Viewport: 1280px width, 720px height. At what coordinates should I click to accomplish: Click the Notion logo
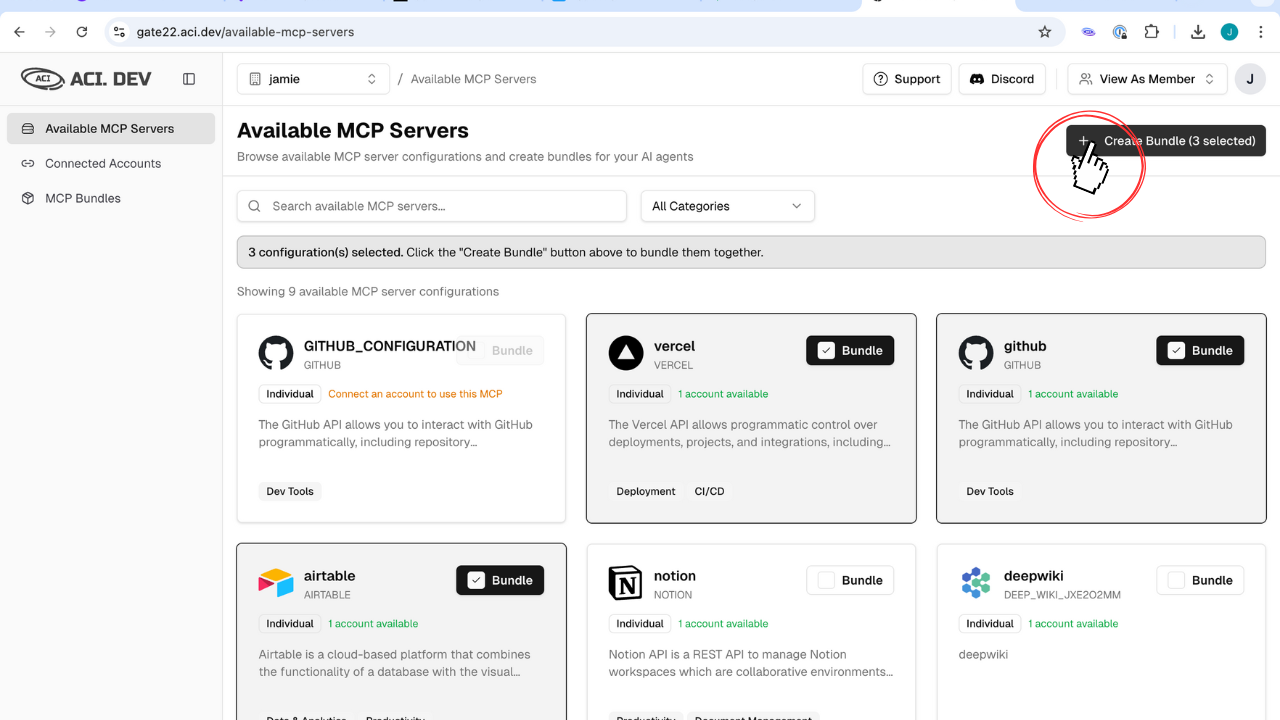pos(626,583)
